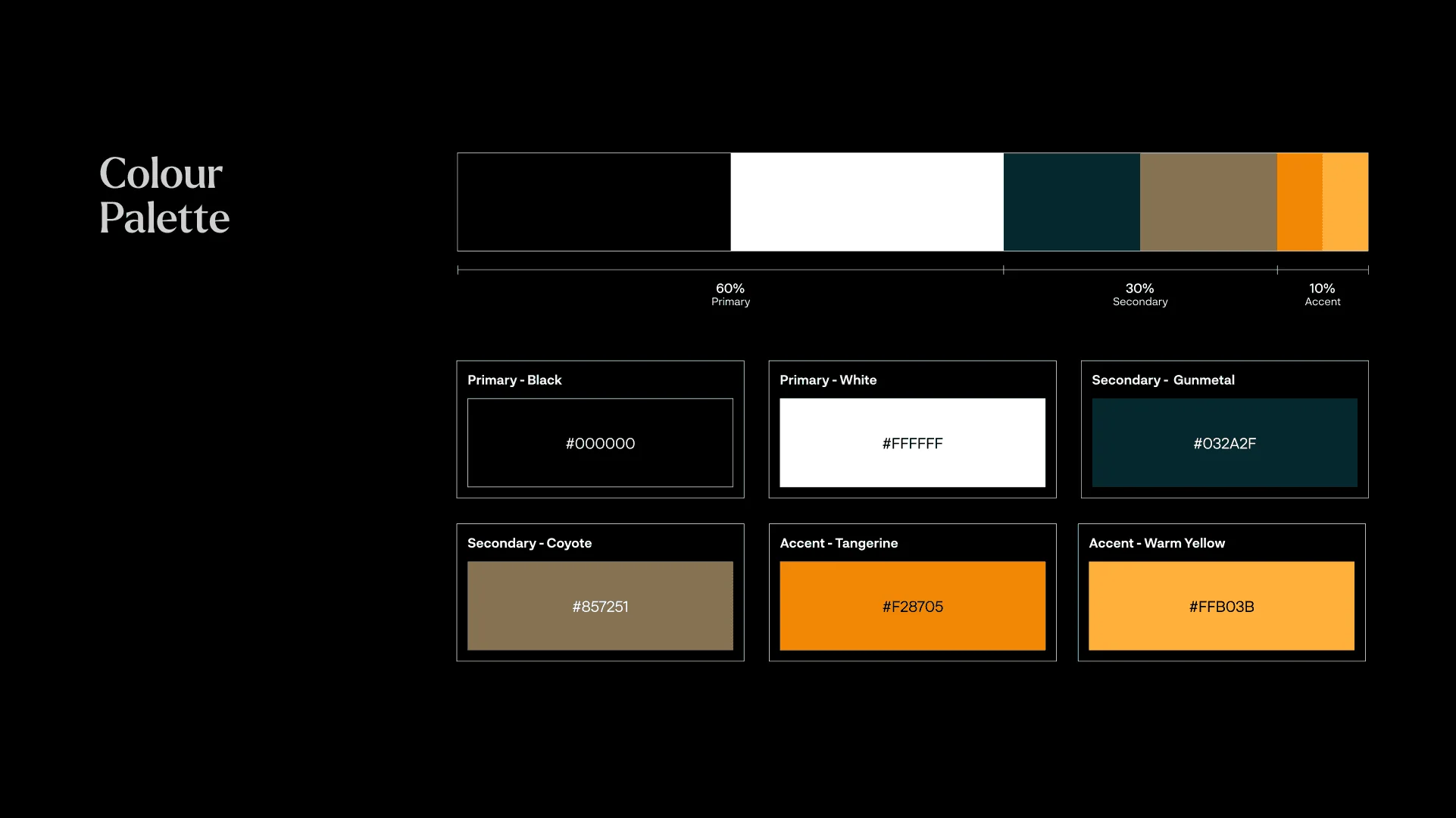Screen dimensions: 1456x818
Task: Click the 'Secondary - Coyote' label
Action: click(x=530, y=543)
